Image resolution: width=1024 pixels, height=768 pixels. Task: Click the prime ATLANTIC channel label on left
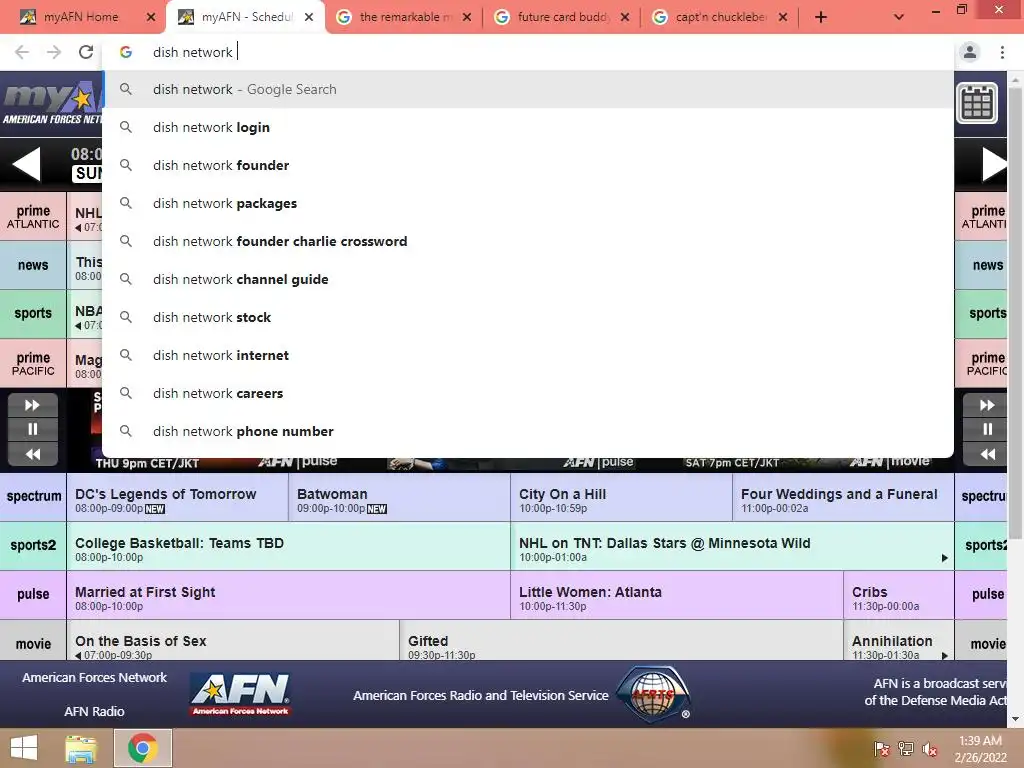click(33, 216)
